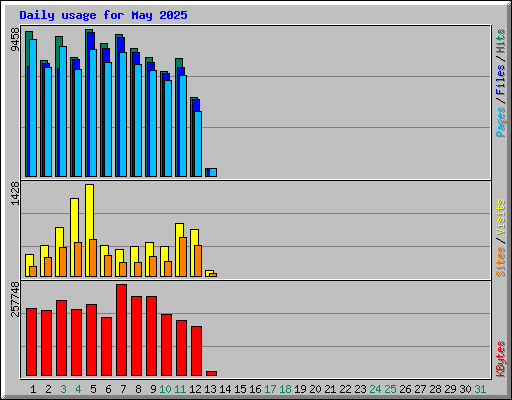The image size is (512, 400).
Task: Click the Sites legend label
Action: coord(501,262)
